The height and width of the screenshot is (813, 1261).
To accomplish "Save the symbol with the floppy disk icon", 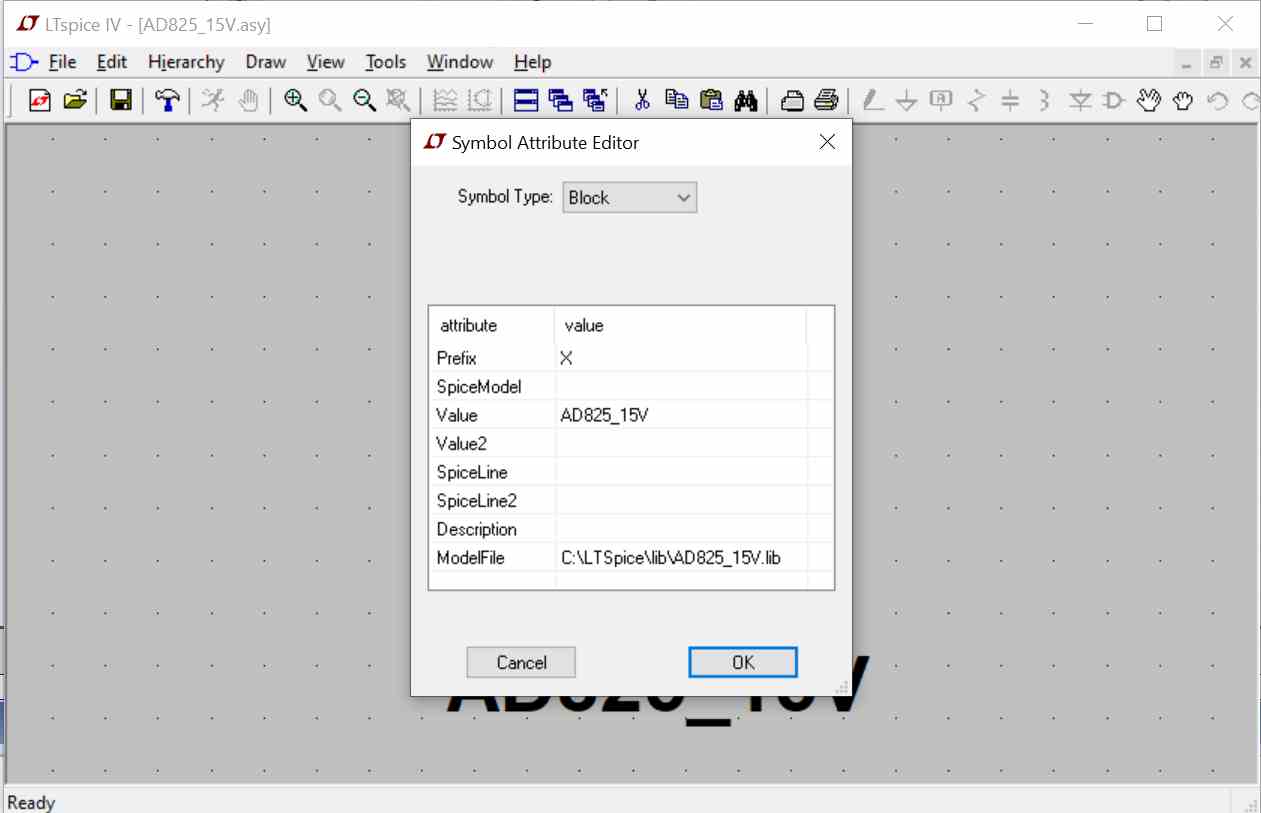I will coord(121,100).
